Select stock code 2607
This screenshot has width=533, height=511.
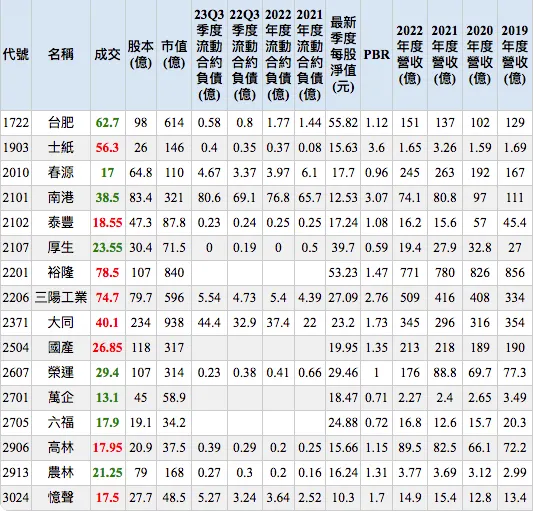(16, 373)
